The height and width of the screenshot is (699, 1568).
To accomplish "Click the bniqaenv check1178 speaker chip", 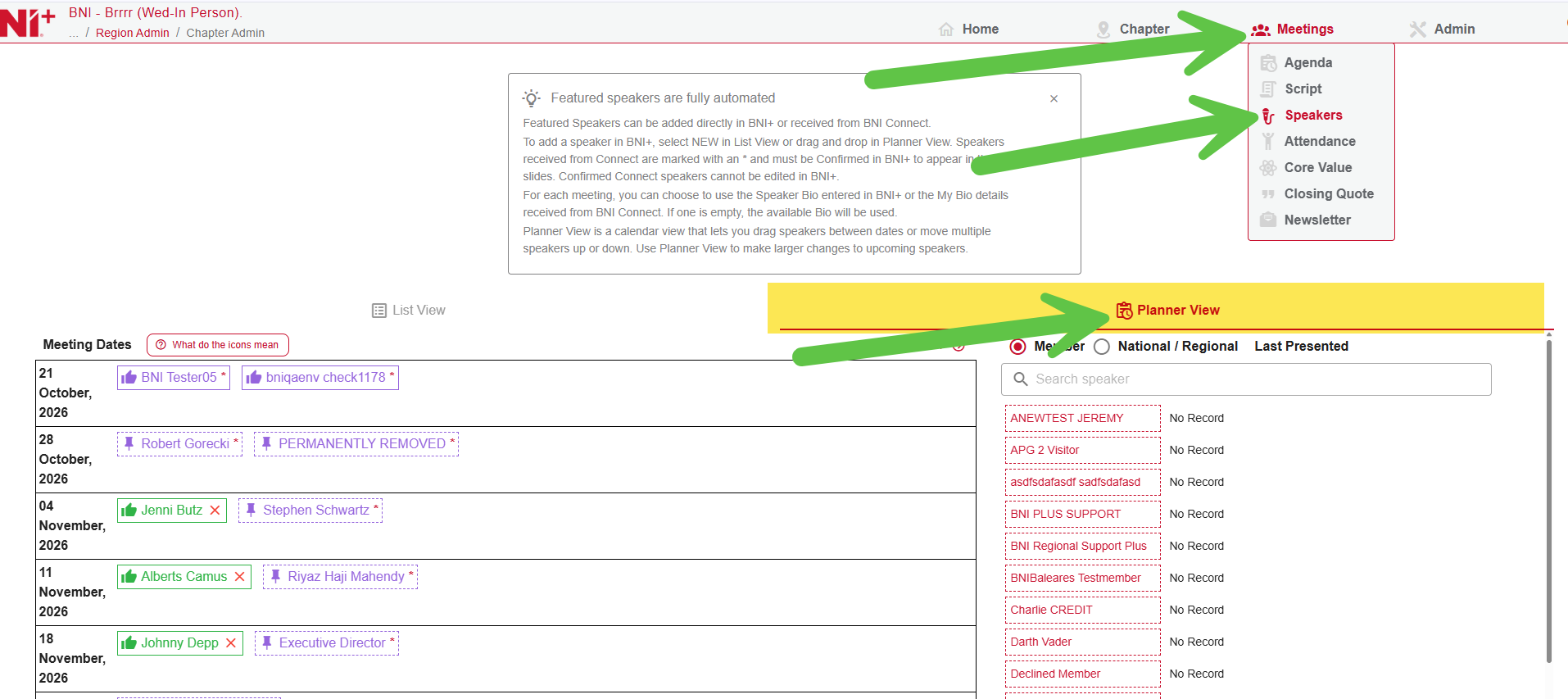I will tap(320, 378).
